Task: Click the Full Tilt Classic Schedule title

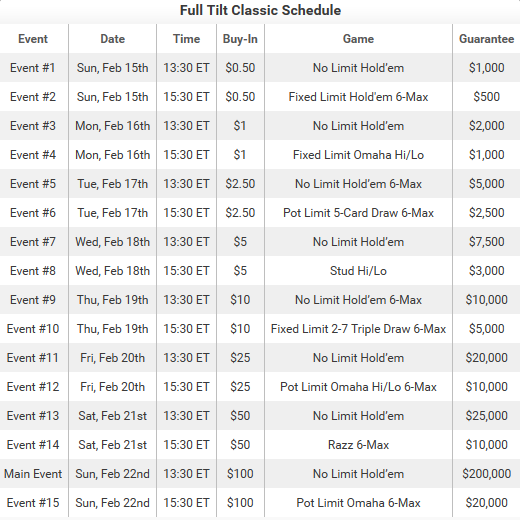Action: pyautogui.click(x=260, y=10)
